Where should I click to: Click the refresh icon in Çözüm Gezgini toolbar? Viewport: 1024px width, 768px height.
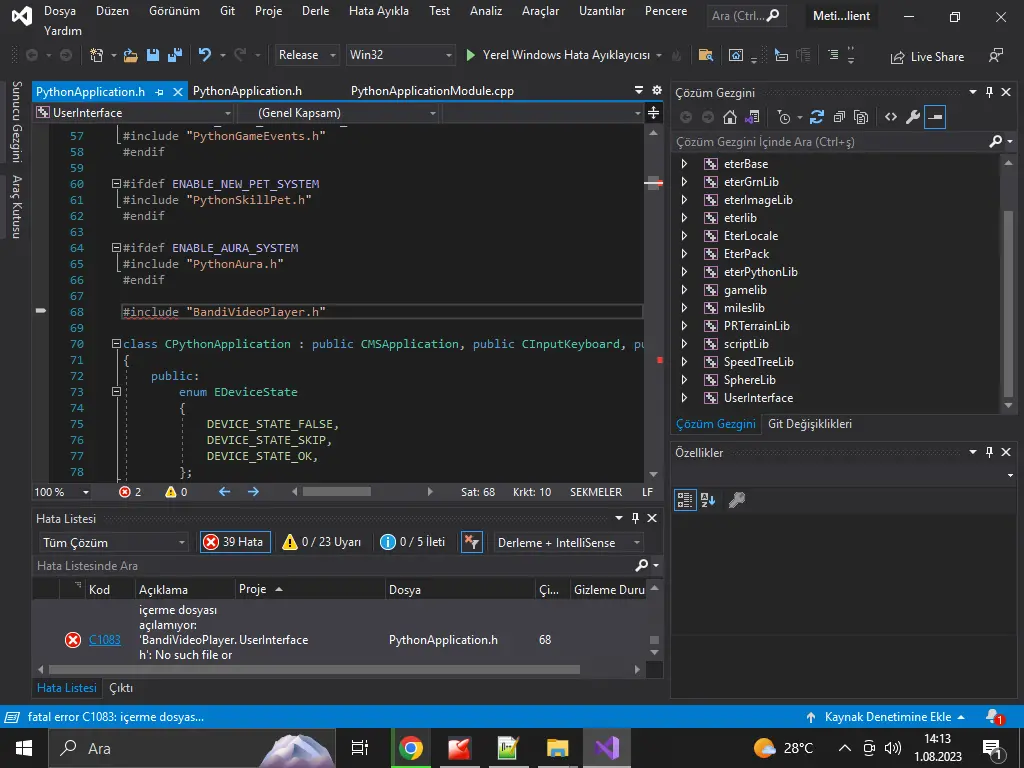coord(817,117)
